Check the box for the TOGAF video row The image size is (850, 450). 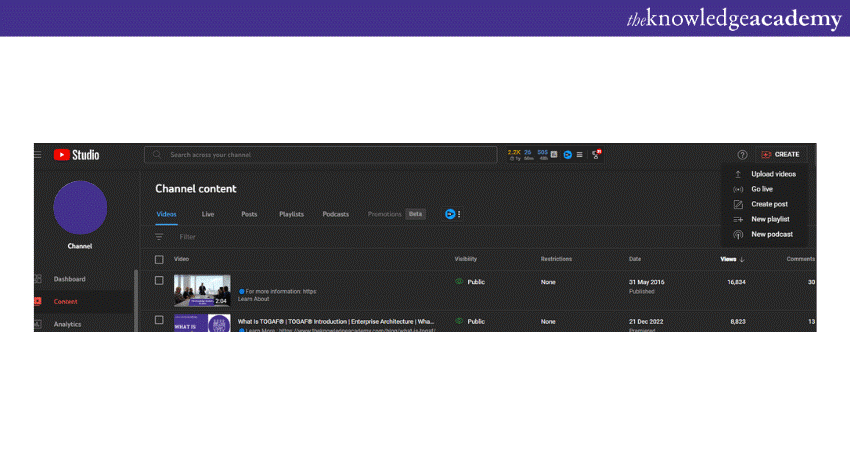click(159, 321)
